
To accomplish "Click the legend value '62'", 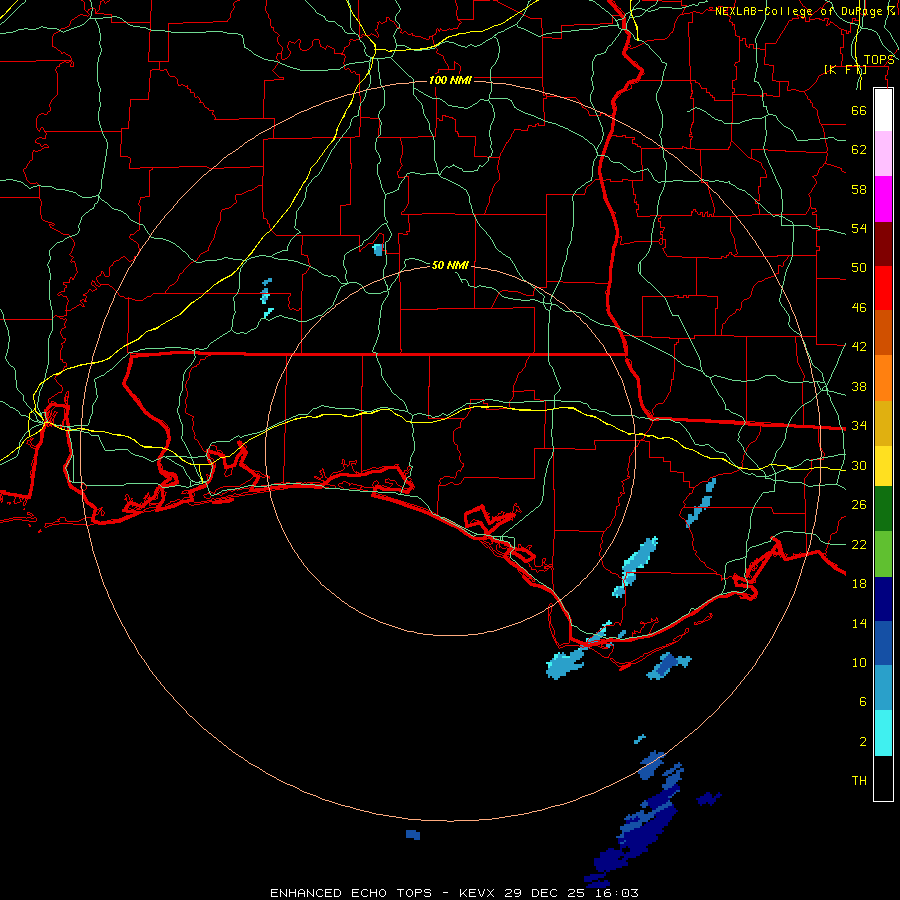I will point(859,150).
